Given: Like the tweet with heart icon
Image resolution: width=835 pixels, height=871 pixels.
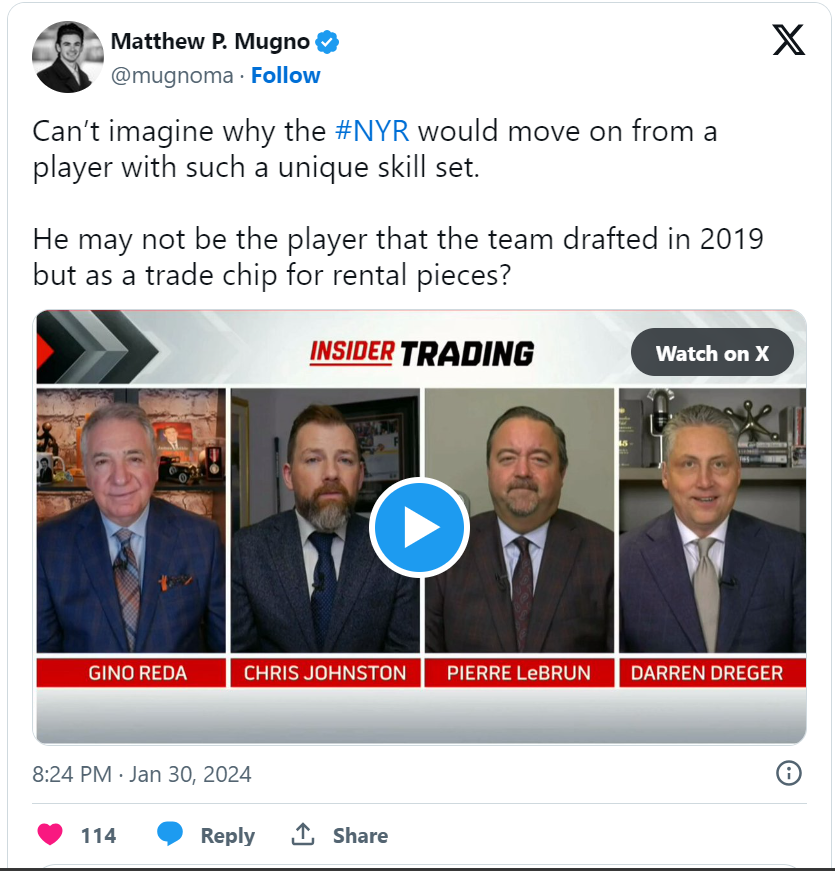Looking at the screenshot, I should point(50,834).
